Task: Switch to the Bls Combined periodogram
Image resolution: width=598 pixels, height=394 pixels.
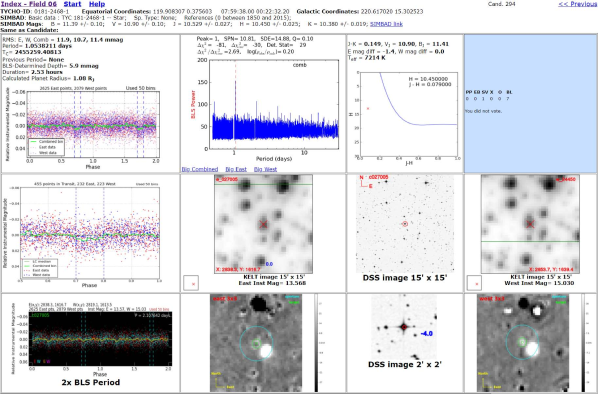Action: [200, 169]
